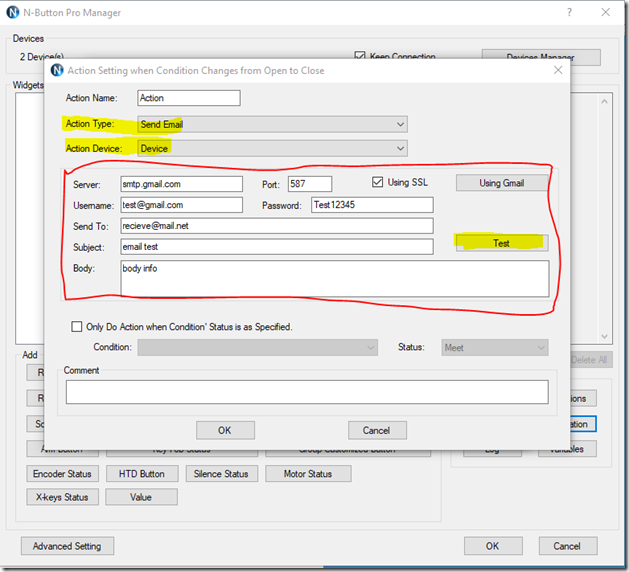This screenshot has width=629, height=572.
Task: Add a Silence Status widget
Action: coord(221,474)
